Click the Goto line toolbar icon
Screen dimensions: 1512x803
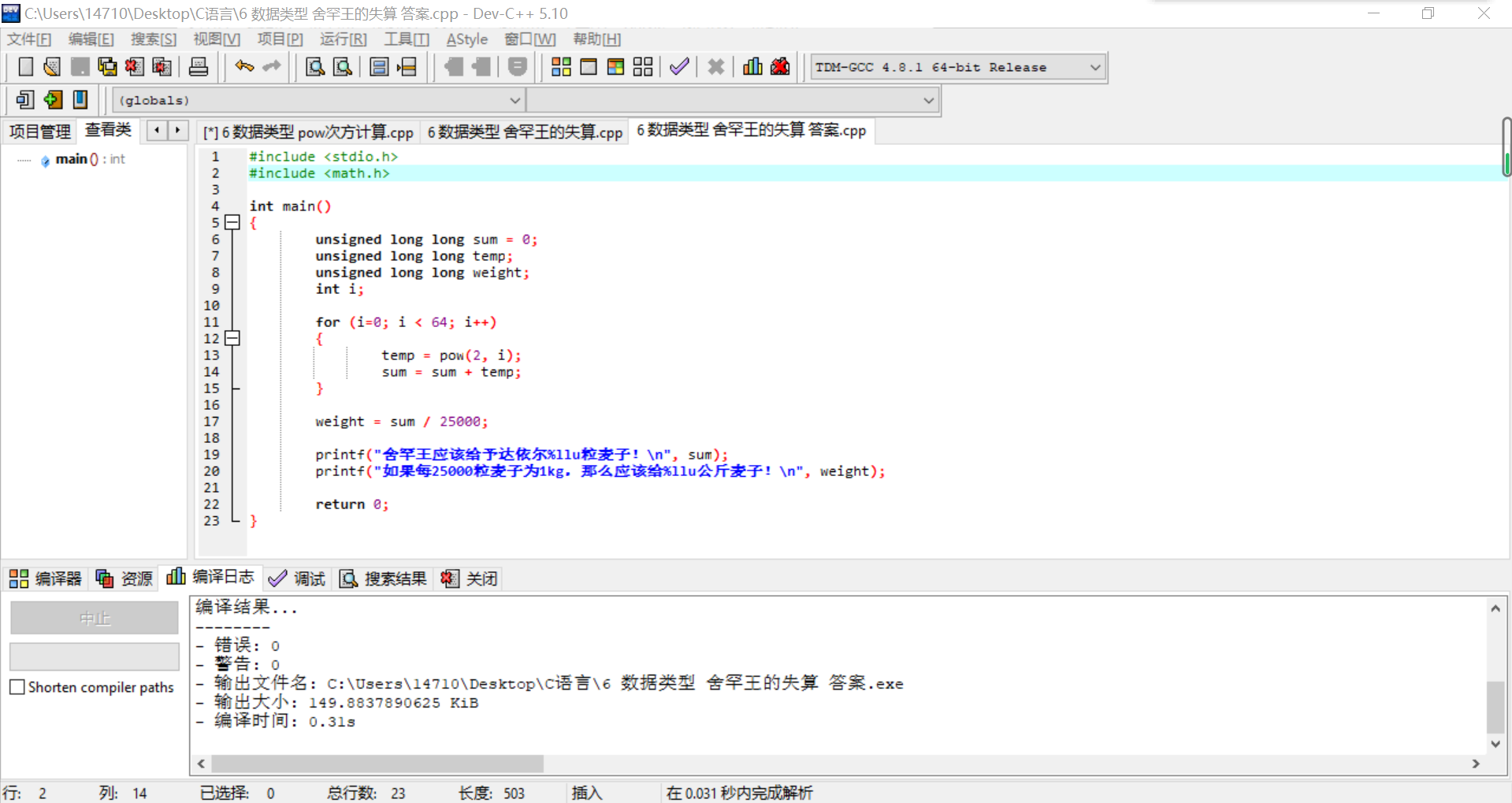[x=407, y=67]
